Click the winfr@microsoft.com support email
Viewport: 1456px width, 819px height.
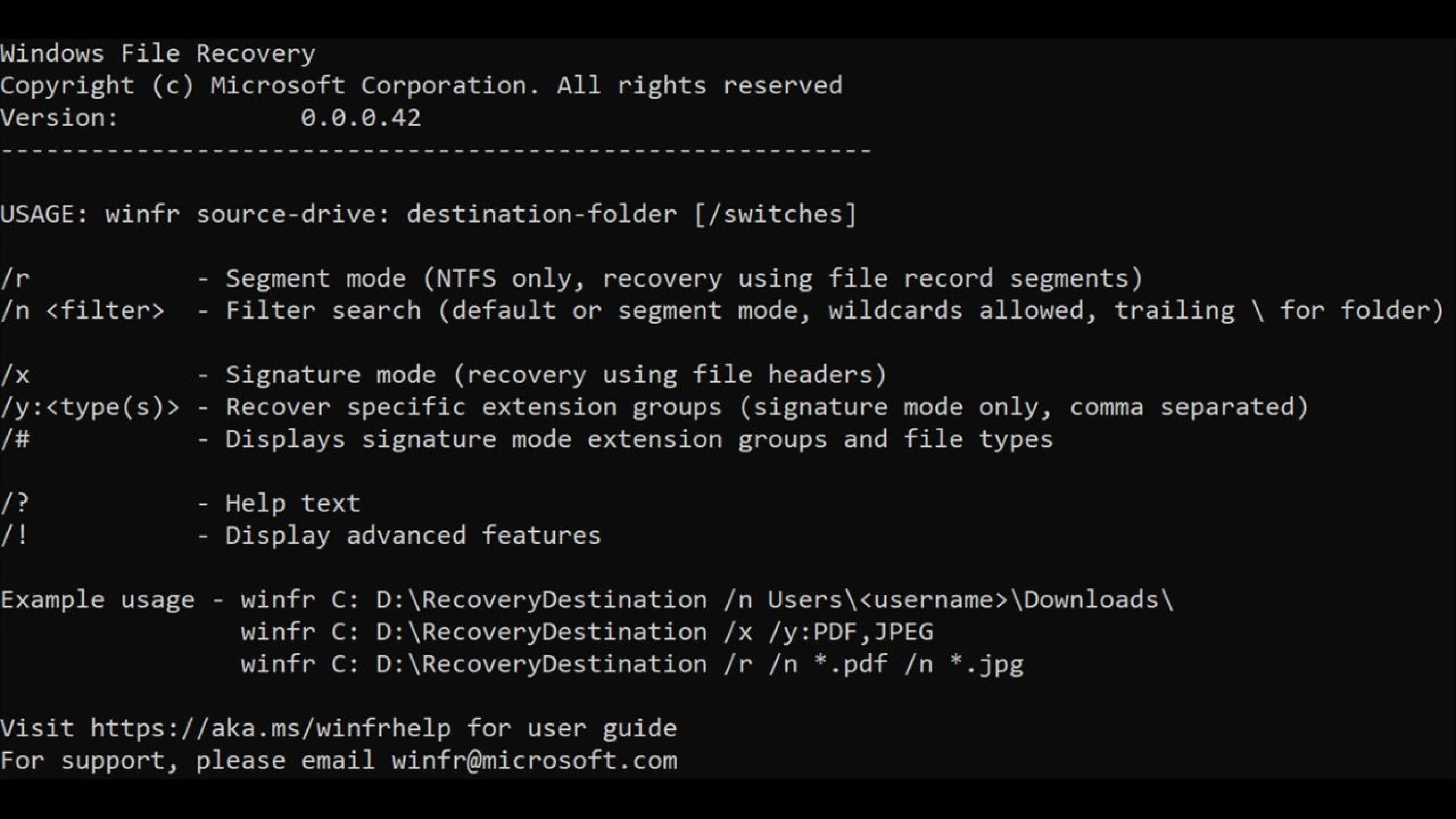click(534, 760)
